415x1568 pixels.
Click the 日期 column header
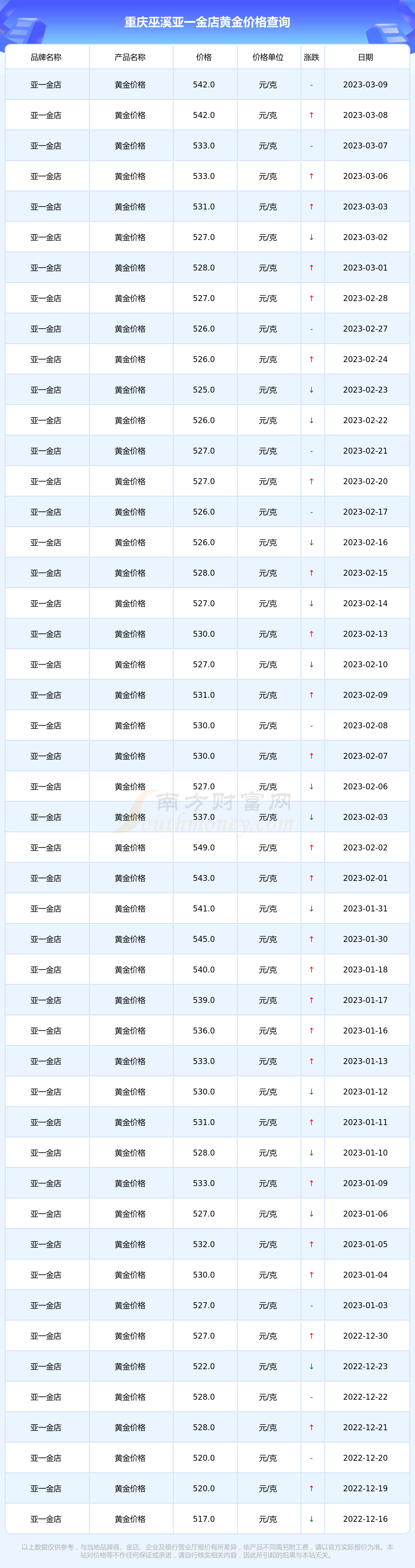(x=365, y=57)
